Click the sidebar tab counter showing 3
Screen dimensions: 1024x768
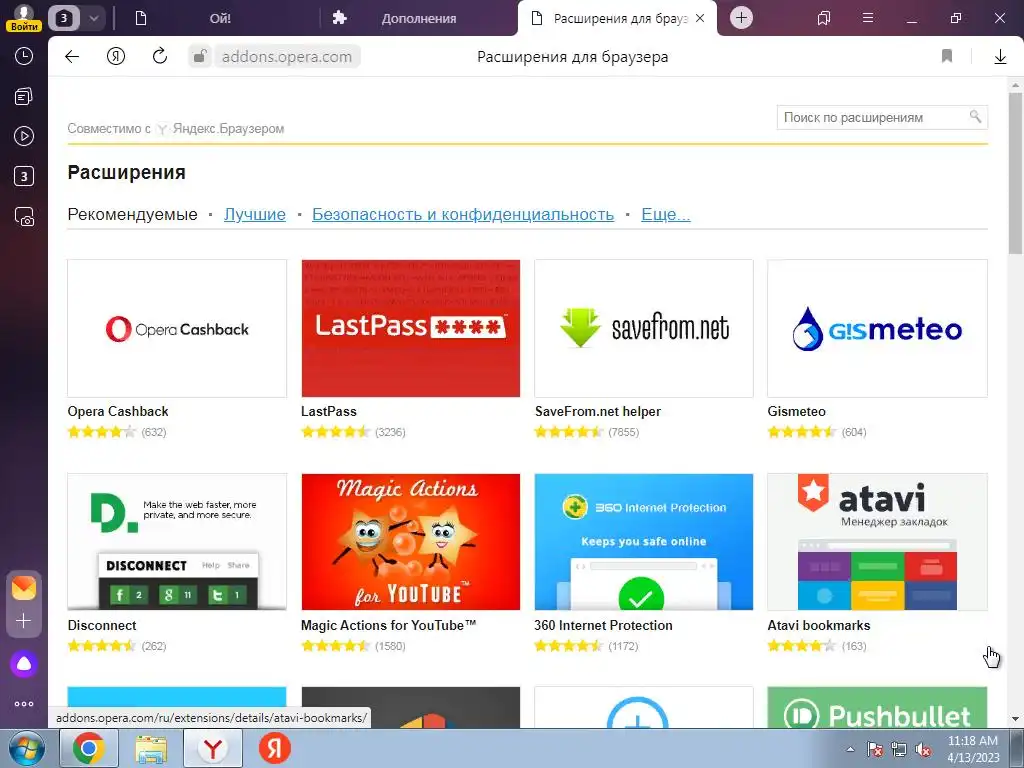coord(24,176)
